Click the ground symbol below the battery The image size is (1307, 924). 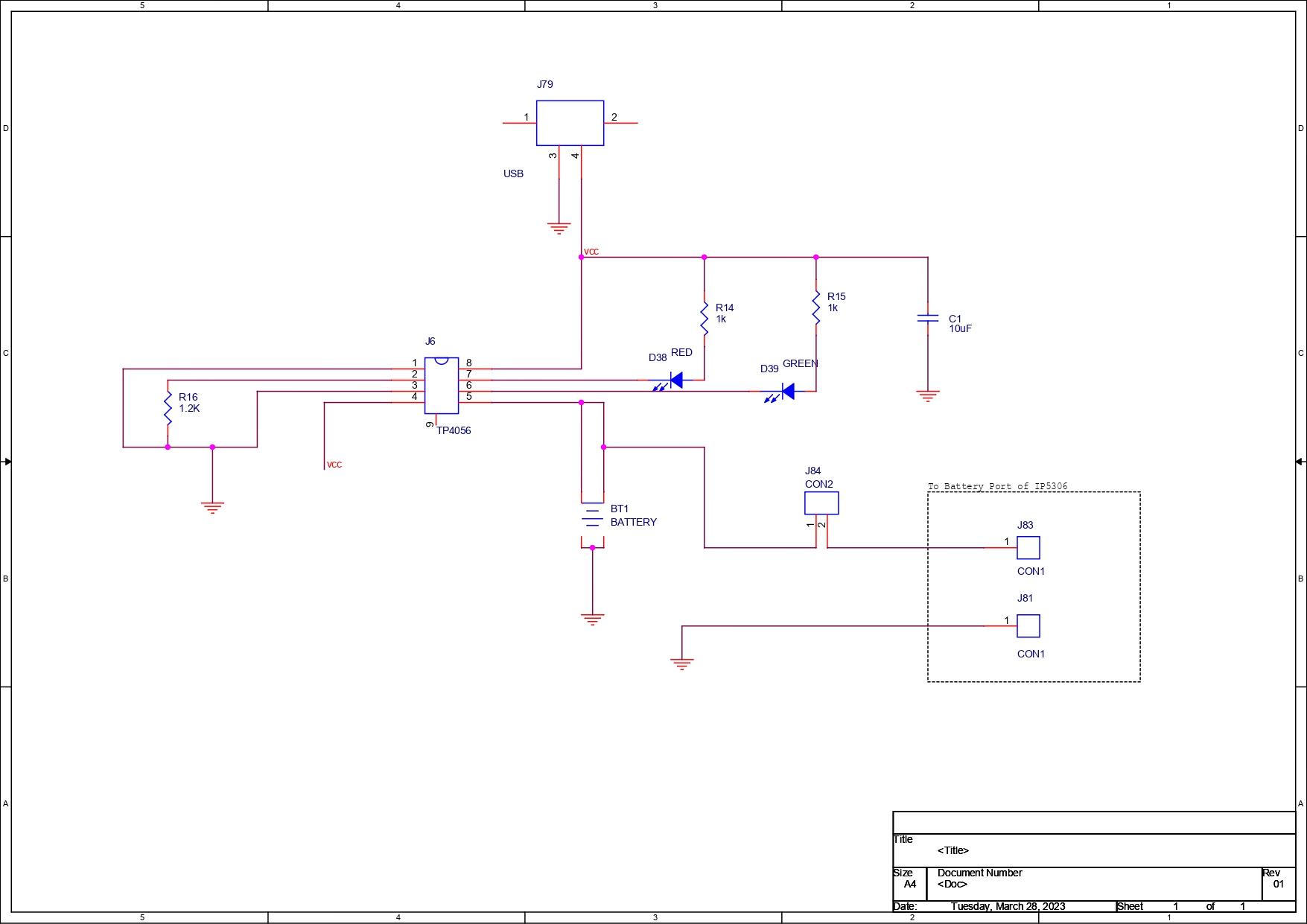pos(592,619)
